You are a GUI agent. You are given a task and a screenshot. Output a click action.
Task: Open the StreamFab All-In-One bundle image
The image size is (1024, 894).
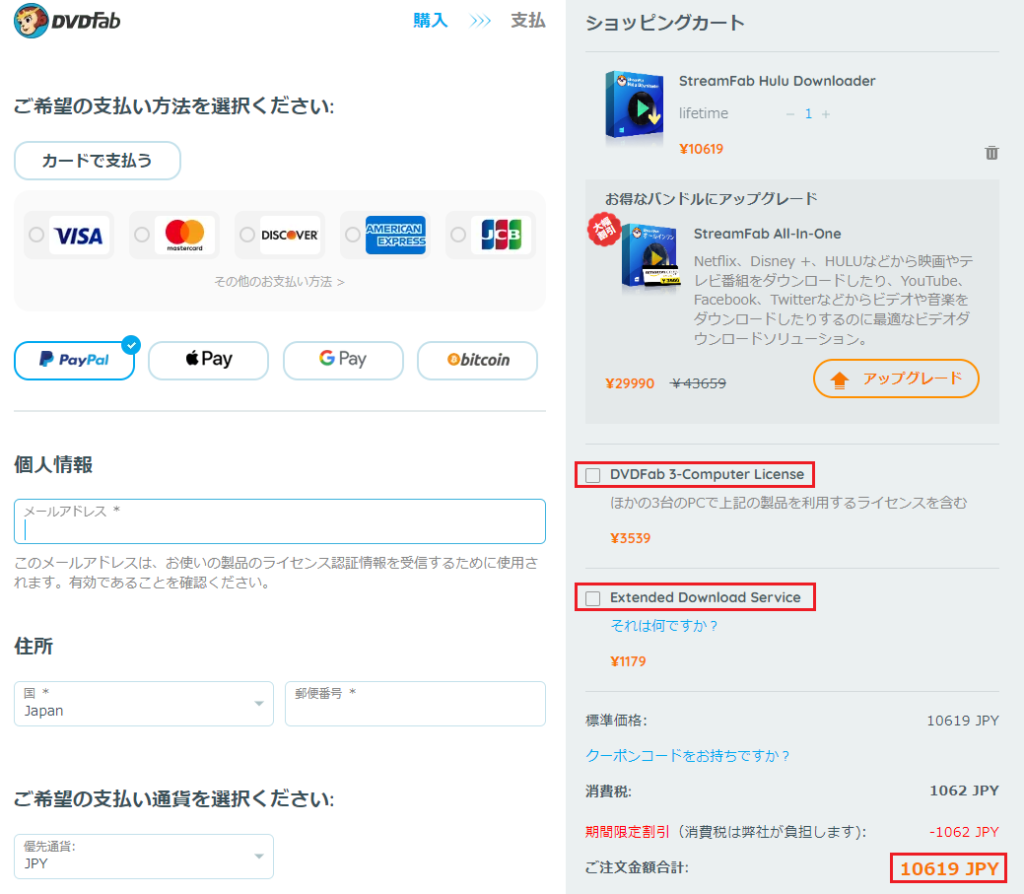coord(650,256)
